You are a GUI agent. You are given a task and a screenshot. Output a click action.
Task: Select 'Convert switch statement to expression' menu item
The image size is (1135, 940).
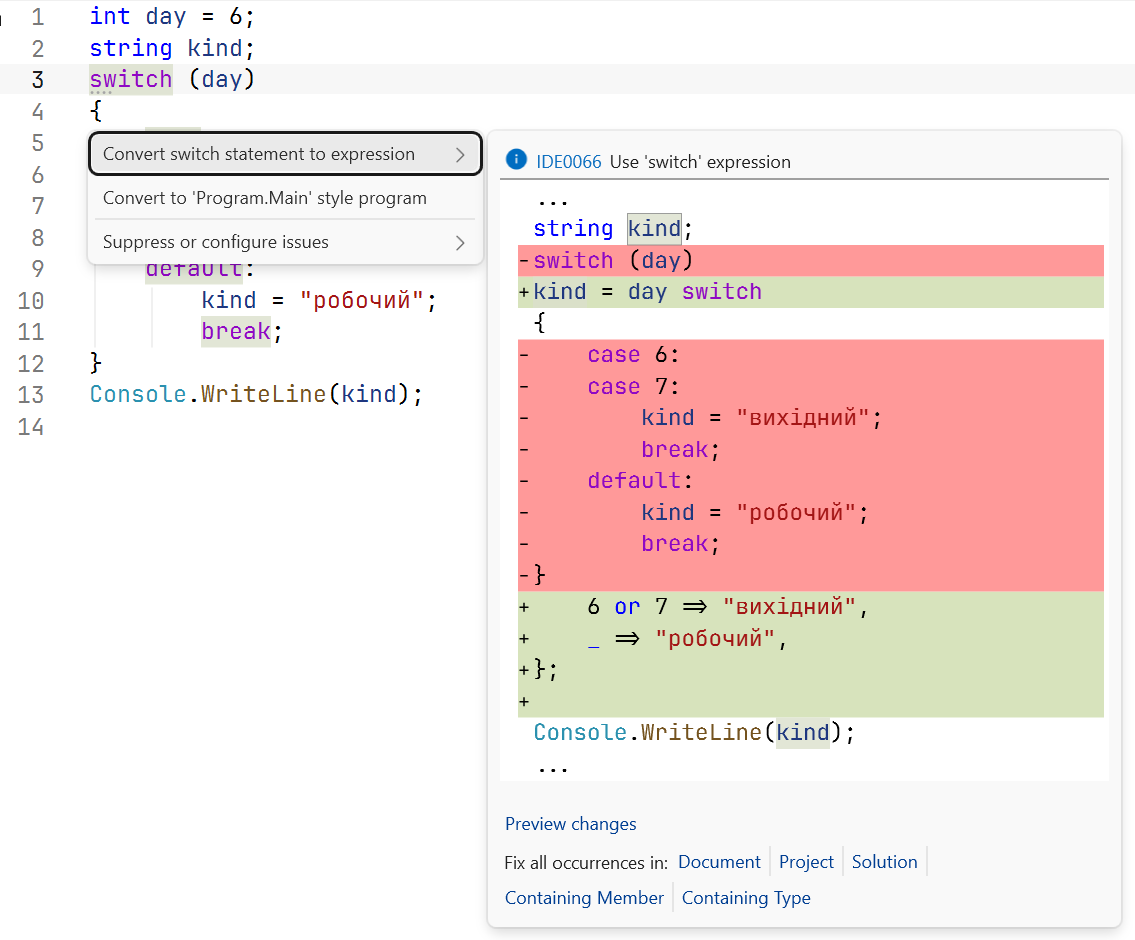(285, 153)
